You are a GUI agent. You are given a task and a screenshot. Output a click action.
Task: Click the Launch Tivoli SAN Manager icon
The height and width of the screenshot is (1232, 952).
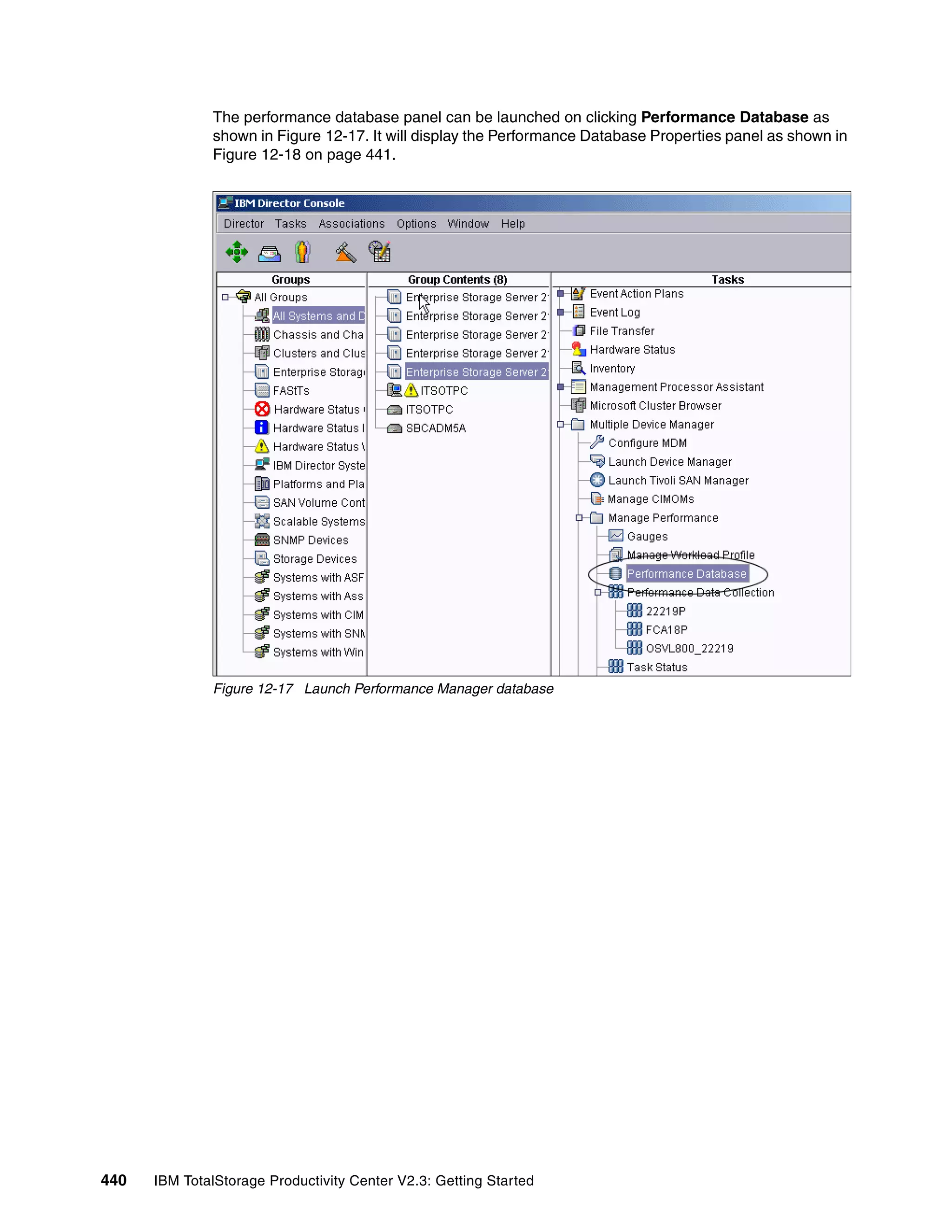(x=597, y=480)
